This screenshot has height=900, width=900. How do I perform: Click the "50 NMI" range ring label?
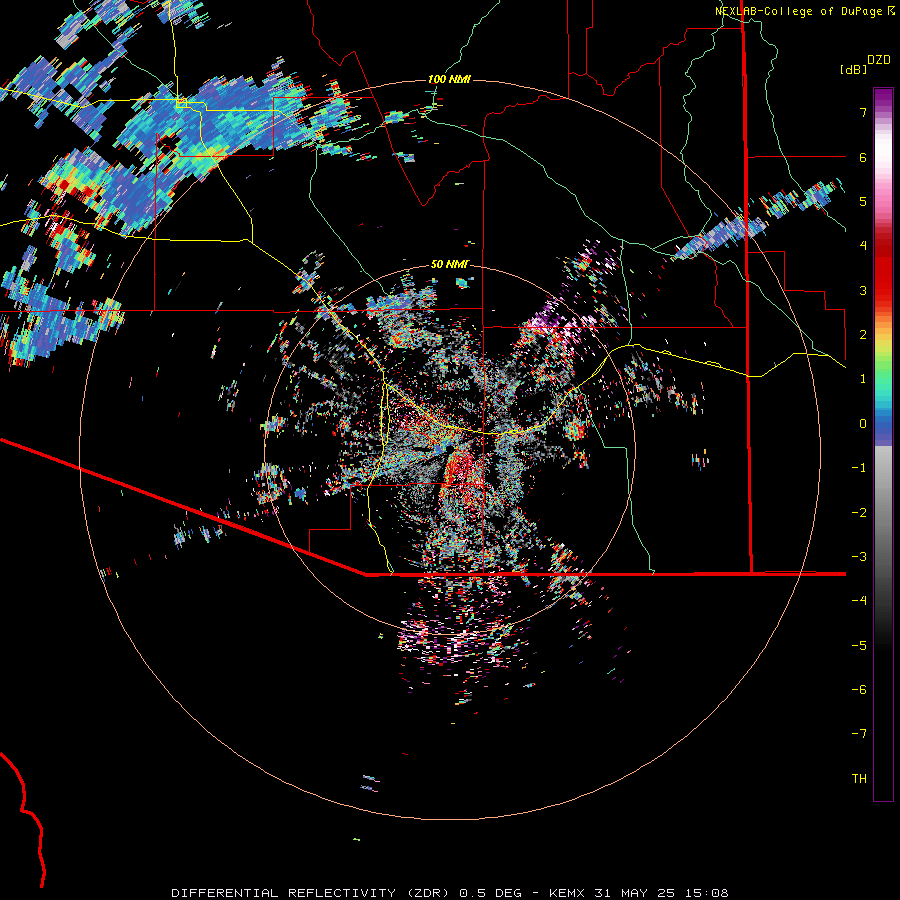(x=450, y=264)
